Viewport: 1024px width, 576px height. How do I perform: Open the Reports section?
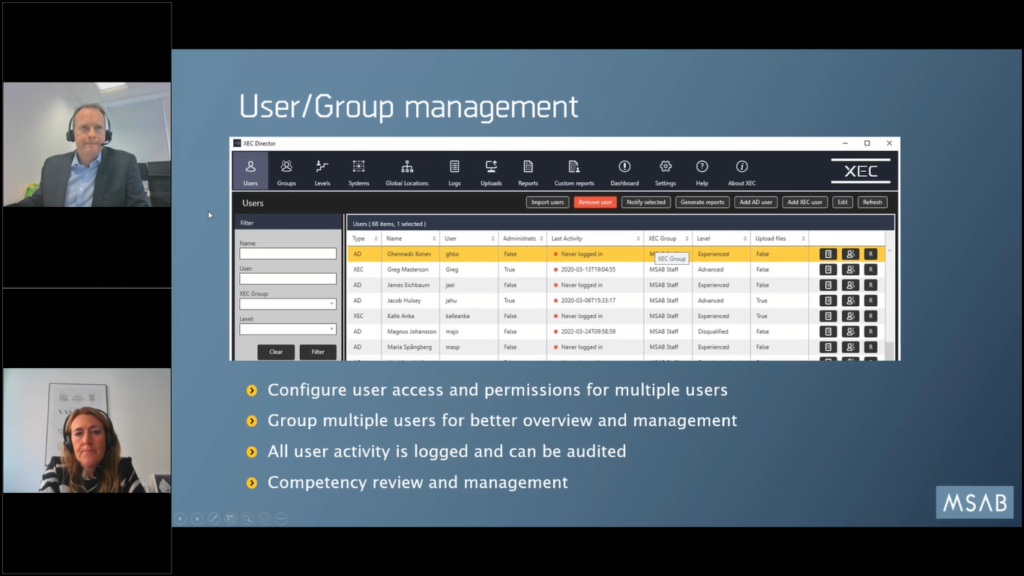[x=528, y=172]
